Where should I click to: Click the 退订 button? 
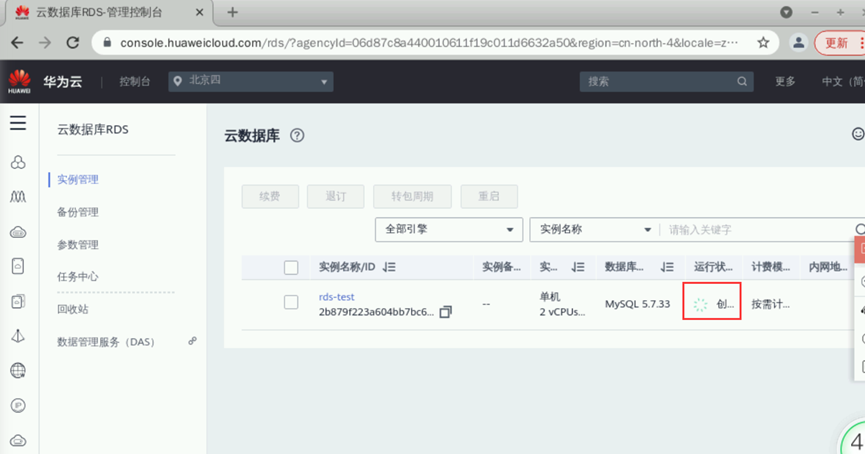pyautogui.click(x=335, y=196)
